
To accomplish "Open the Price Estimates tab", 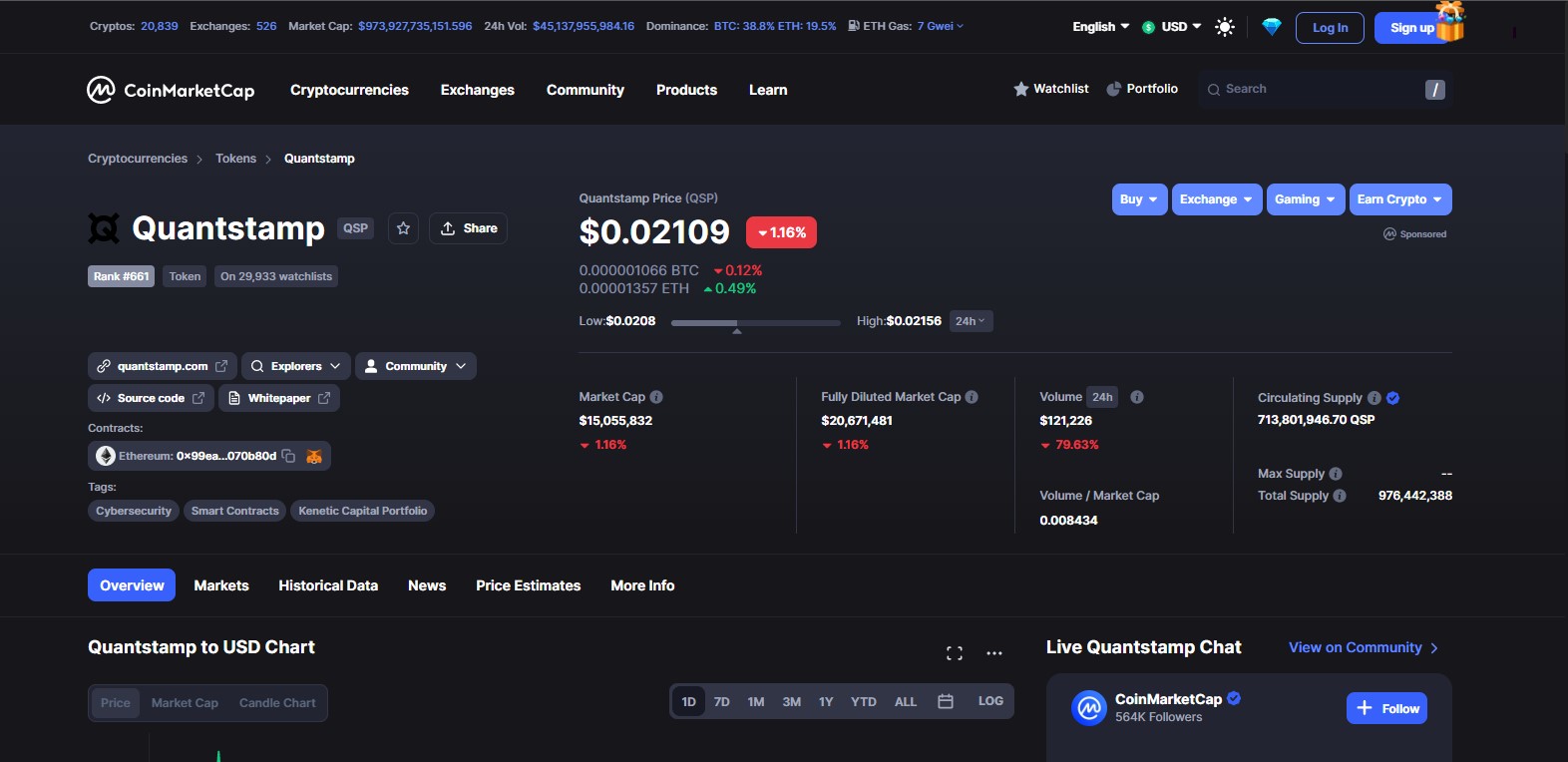I will click(529, 585).
